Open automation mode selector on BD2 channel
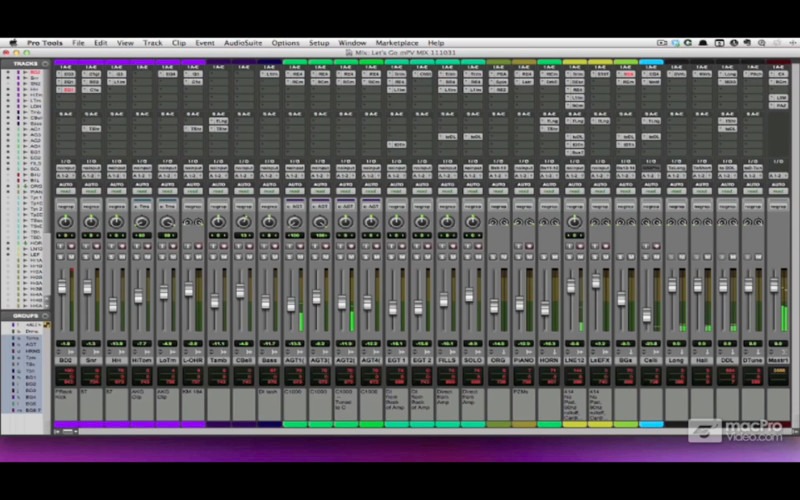The height and width of the screenshot is (500, 800). tap(65, 191)
